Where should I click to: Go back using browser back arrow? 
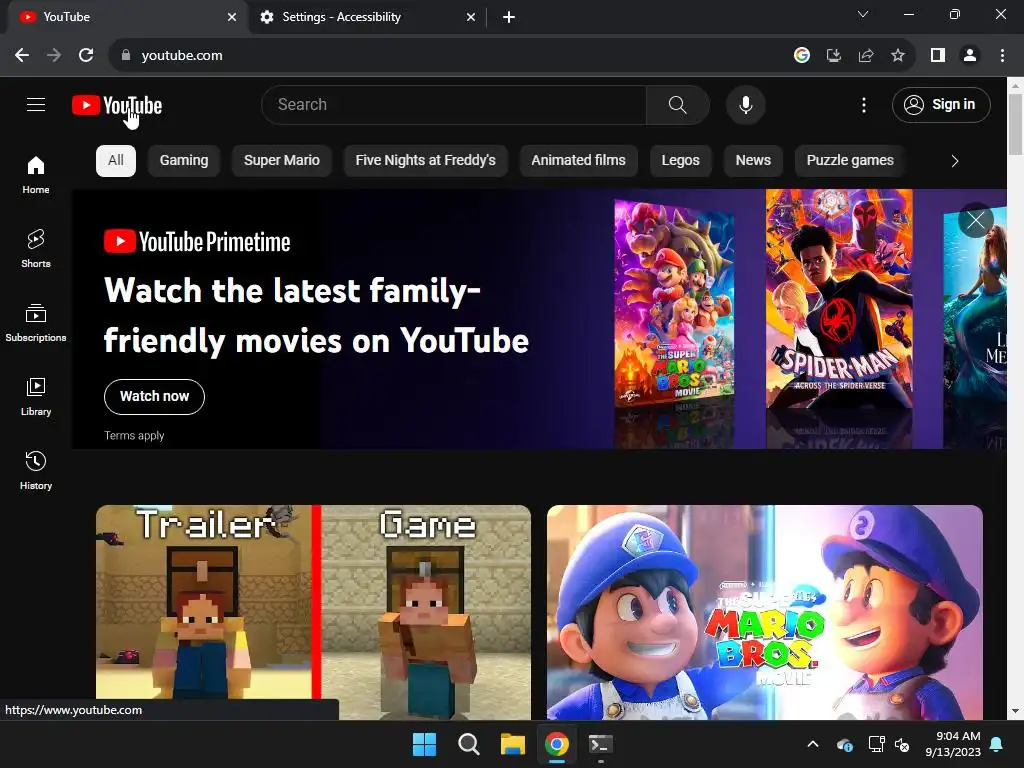pyautogui.click(x=22, y=56)
